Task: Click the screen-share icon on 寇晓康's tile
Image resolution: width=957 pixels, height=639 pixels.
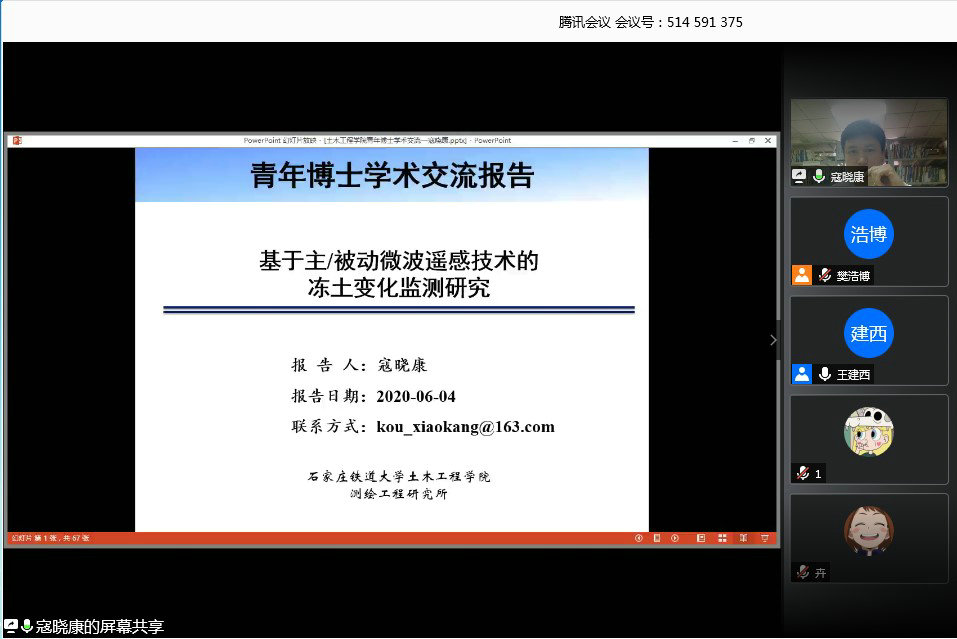Action: tap(800, 176)
